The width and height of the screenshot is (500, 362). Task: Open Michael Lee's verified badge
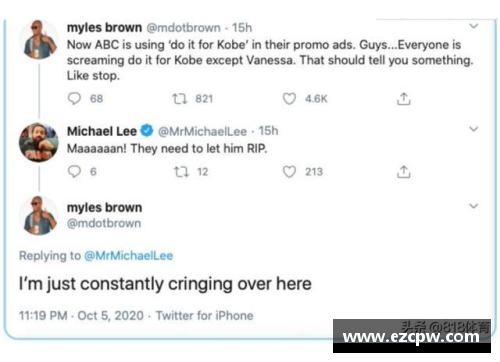point(147,131)
